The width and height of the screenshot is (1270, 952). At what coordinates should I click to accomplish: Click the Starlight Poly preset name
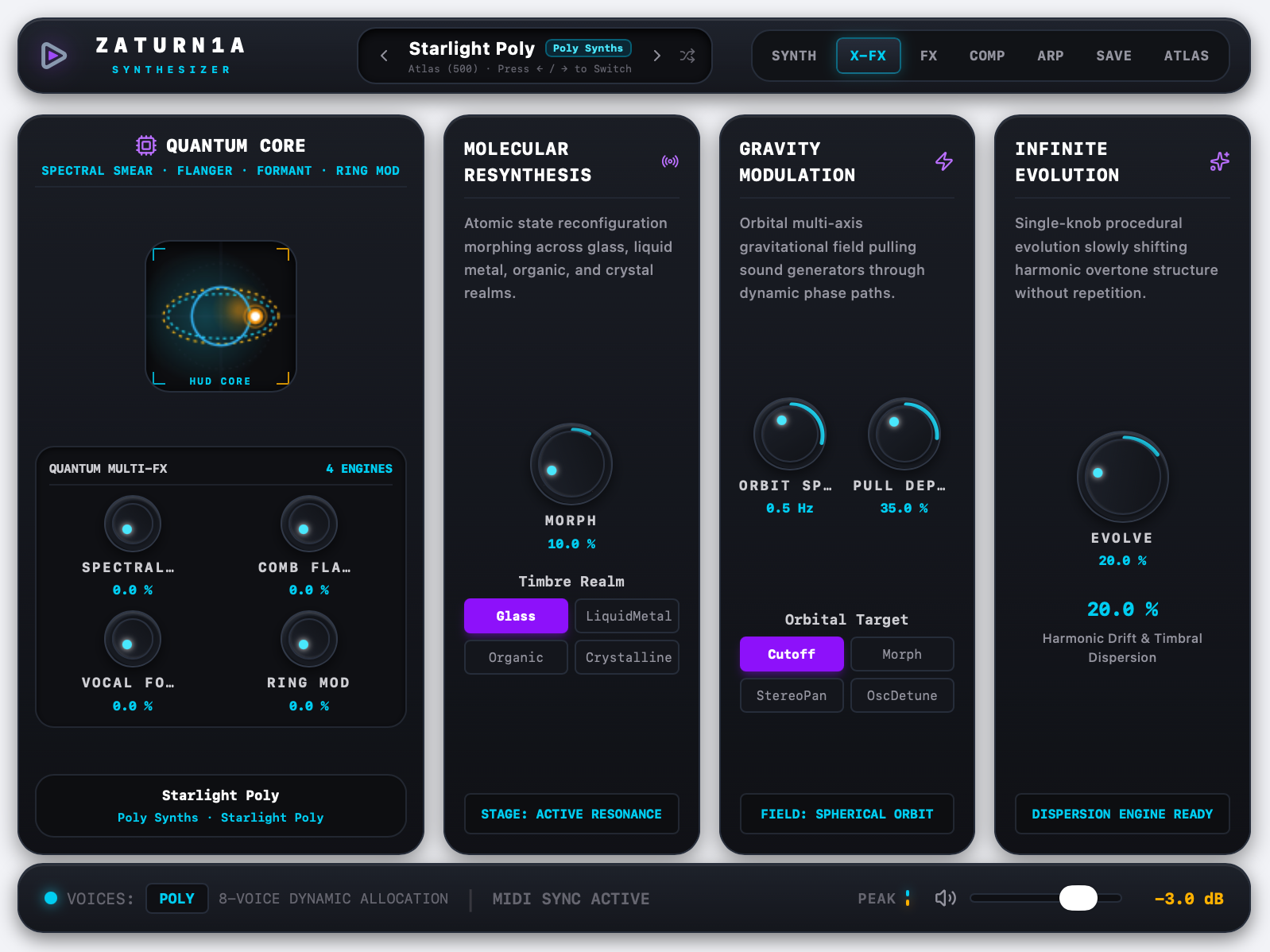(x=471, y=48)
